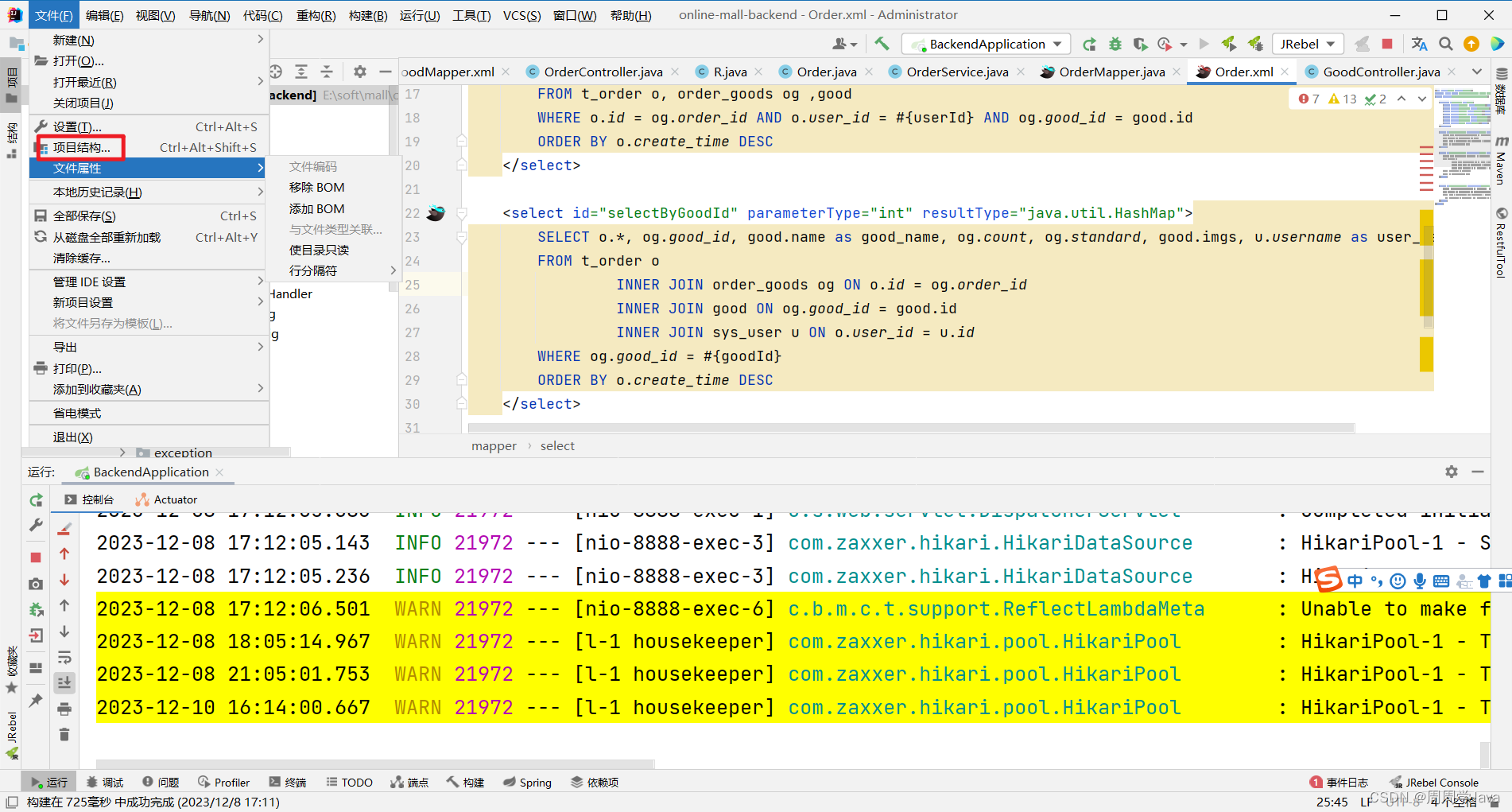Toggle tool window bars icon at bottom-left corner
1512x812 pixels.
point(11,802)
